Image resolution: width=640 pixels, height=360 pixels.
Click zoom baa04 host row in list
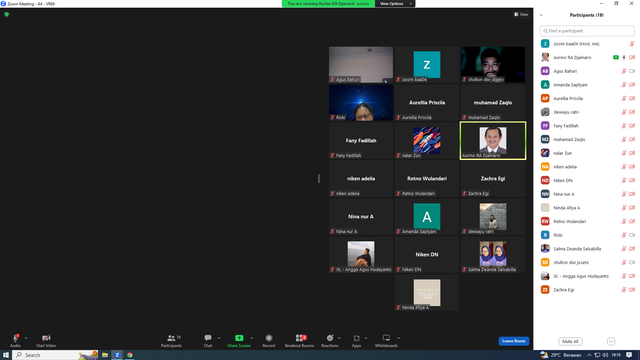[x=587, y=44]
